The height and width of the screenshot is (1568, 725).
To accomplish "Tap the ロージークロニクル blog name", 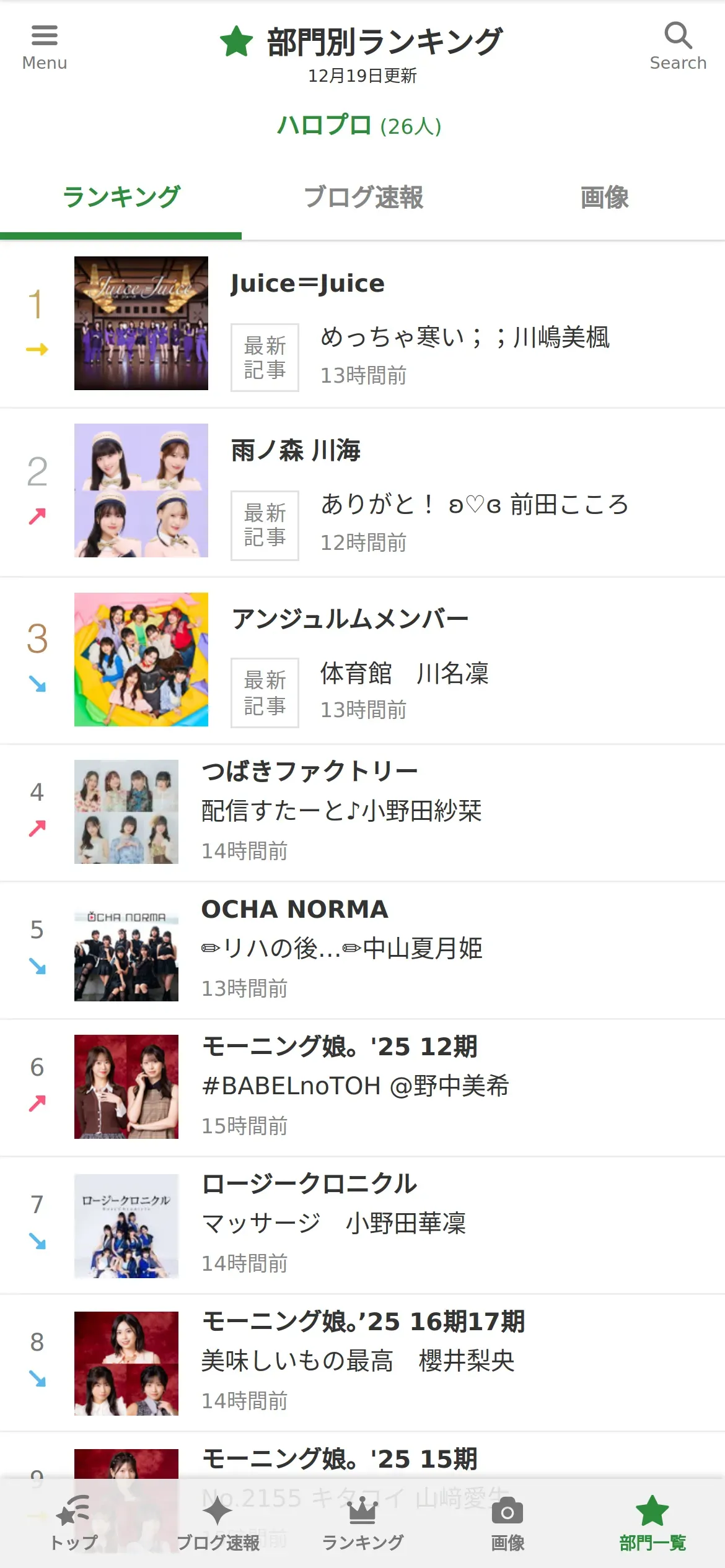I will 309,1183.
